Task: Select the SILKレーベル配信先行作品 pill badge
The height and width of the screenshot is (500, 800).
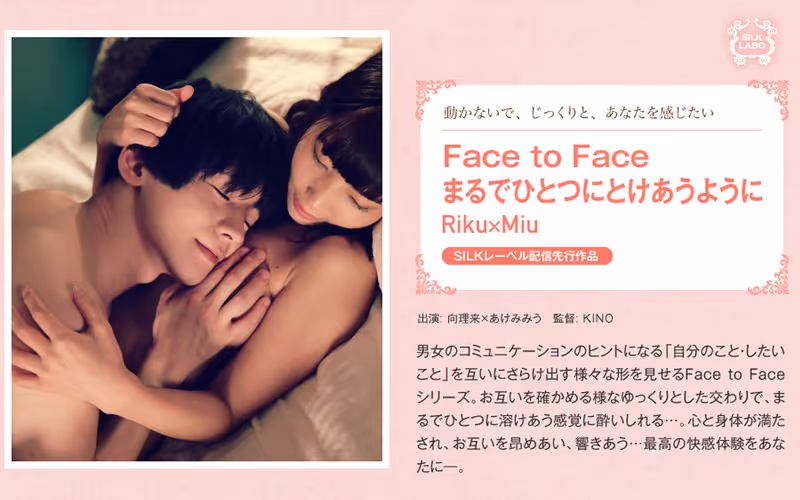Action: [x=527, y=256]
